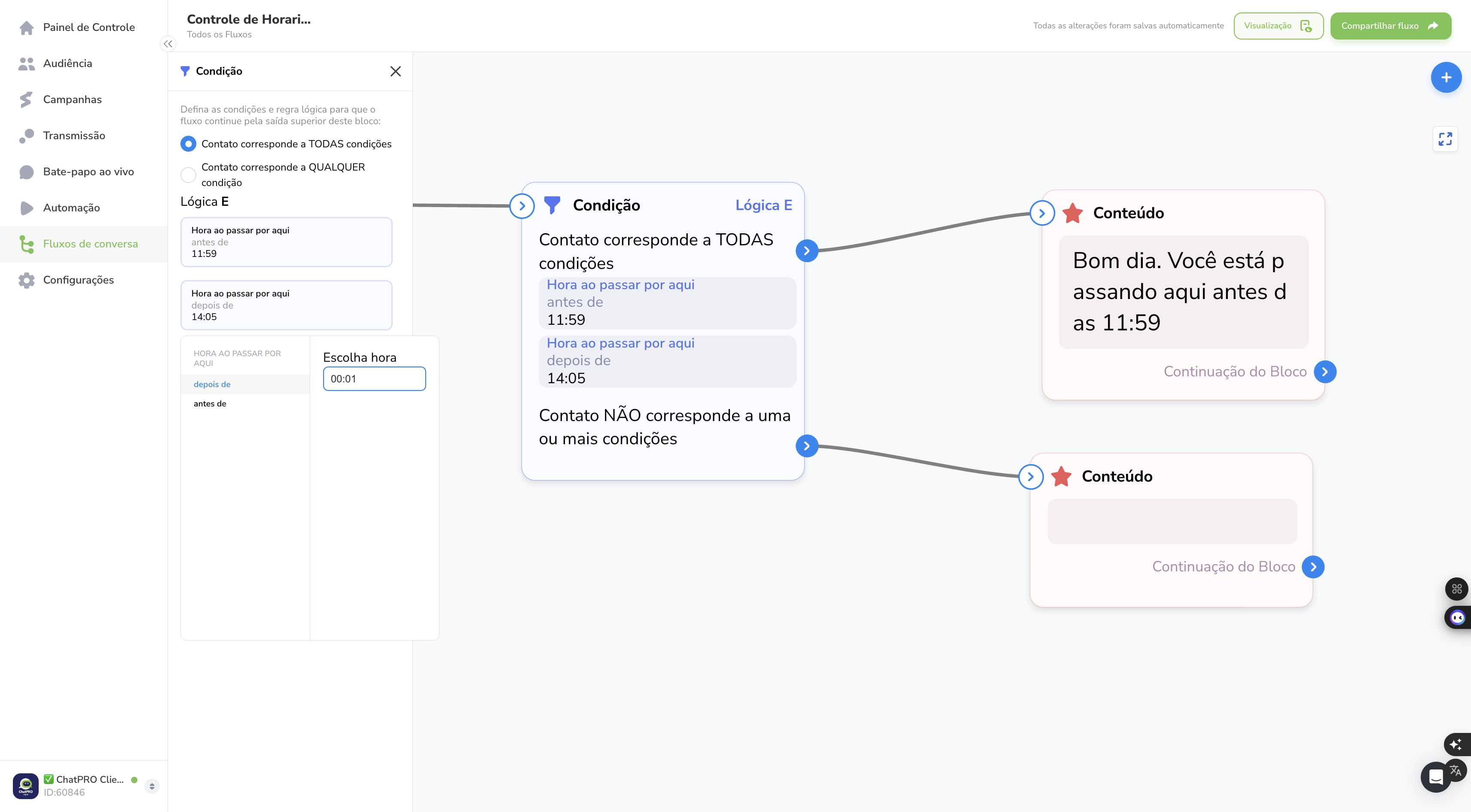Click TODAS condições output connector arrow

tap(806, 250)
